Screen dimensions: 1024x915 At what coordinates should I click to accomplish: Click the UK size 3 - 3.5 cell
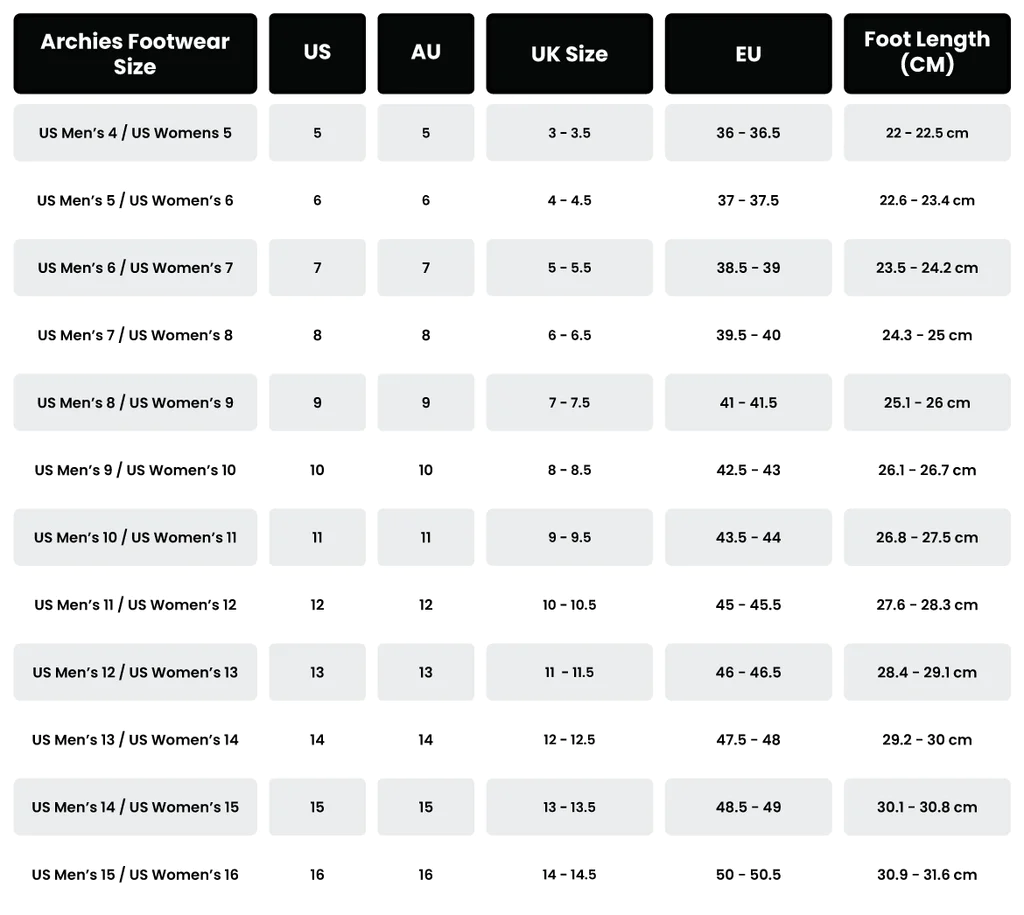pyautogui.click(x=569, y=133)
